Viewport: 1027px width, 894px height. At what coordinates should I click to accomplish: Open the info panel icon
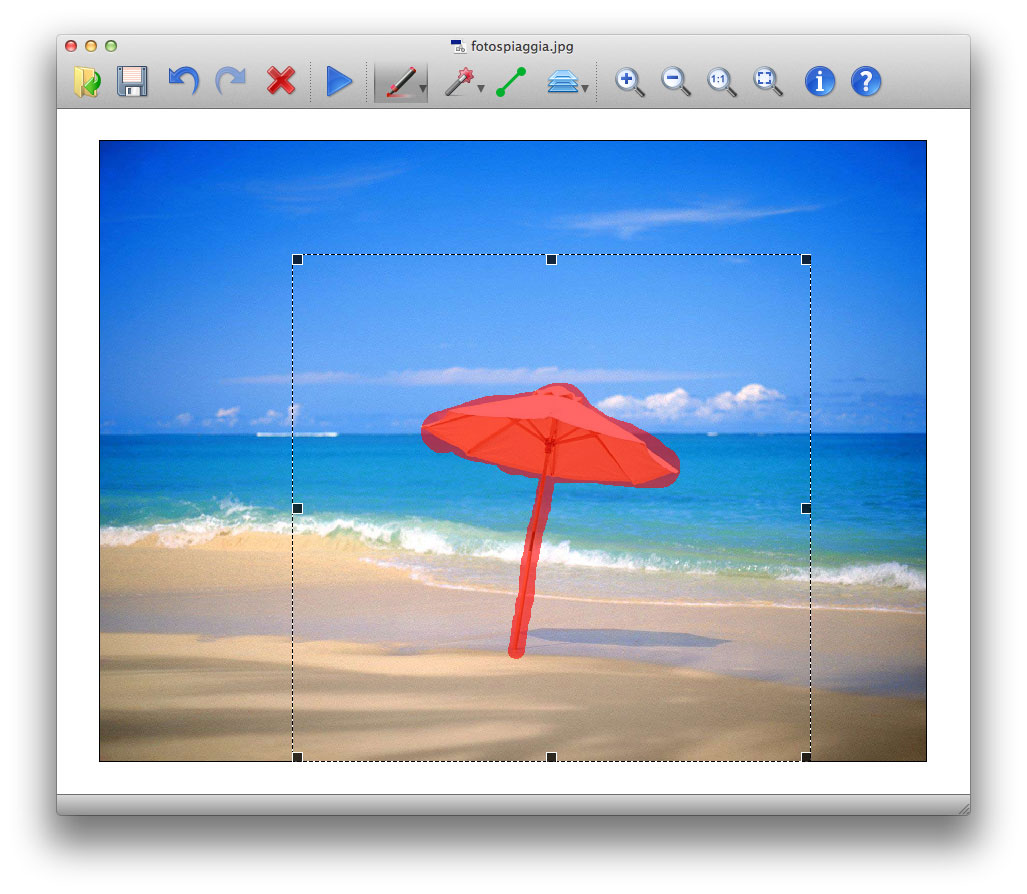tap(819, 82)
